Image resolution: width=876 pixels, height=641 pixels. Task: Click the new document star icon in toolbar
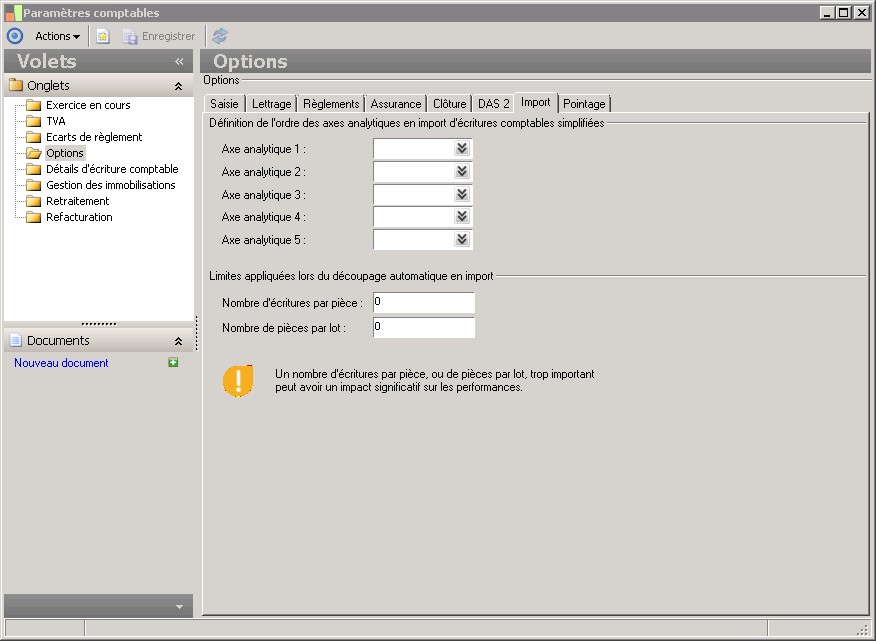point(103,36)
